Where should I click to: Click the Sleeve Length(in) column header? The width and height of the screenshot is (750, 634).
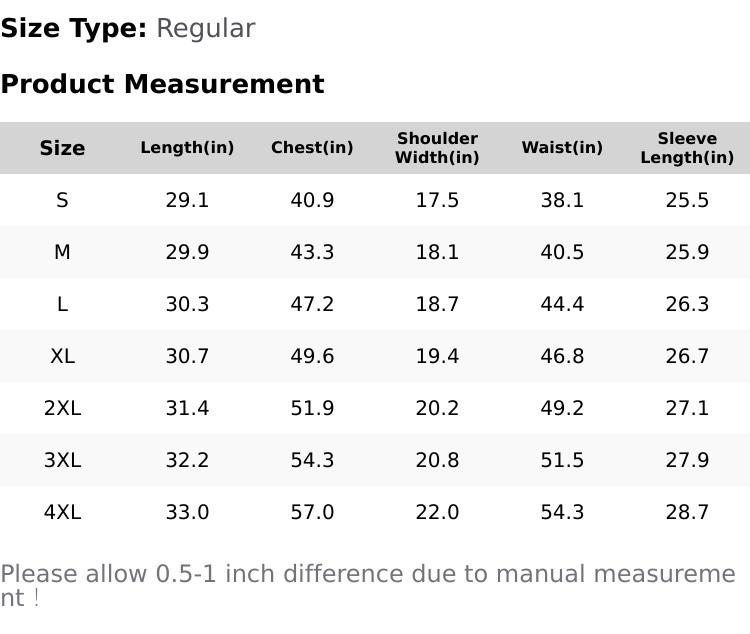[x=687, y=148]
